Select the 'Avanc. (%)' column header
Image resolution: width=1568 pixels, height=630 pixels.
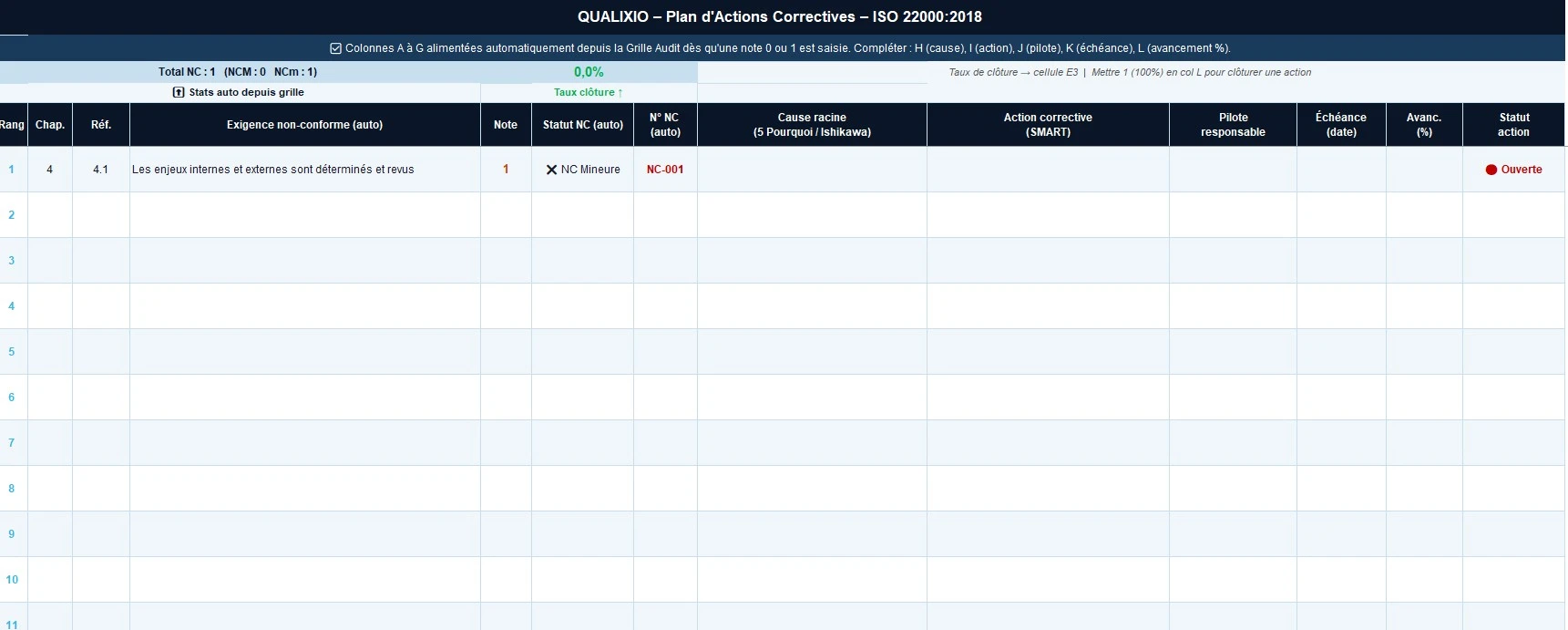1424,125
